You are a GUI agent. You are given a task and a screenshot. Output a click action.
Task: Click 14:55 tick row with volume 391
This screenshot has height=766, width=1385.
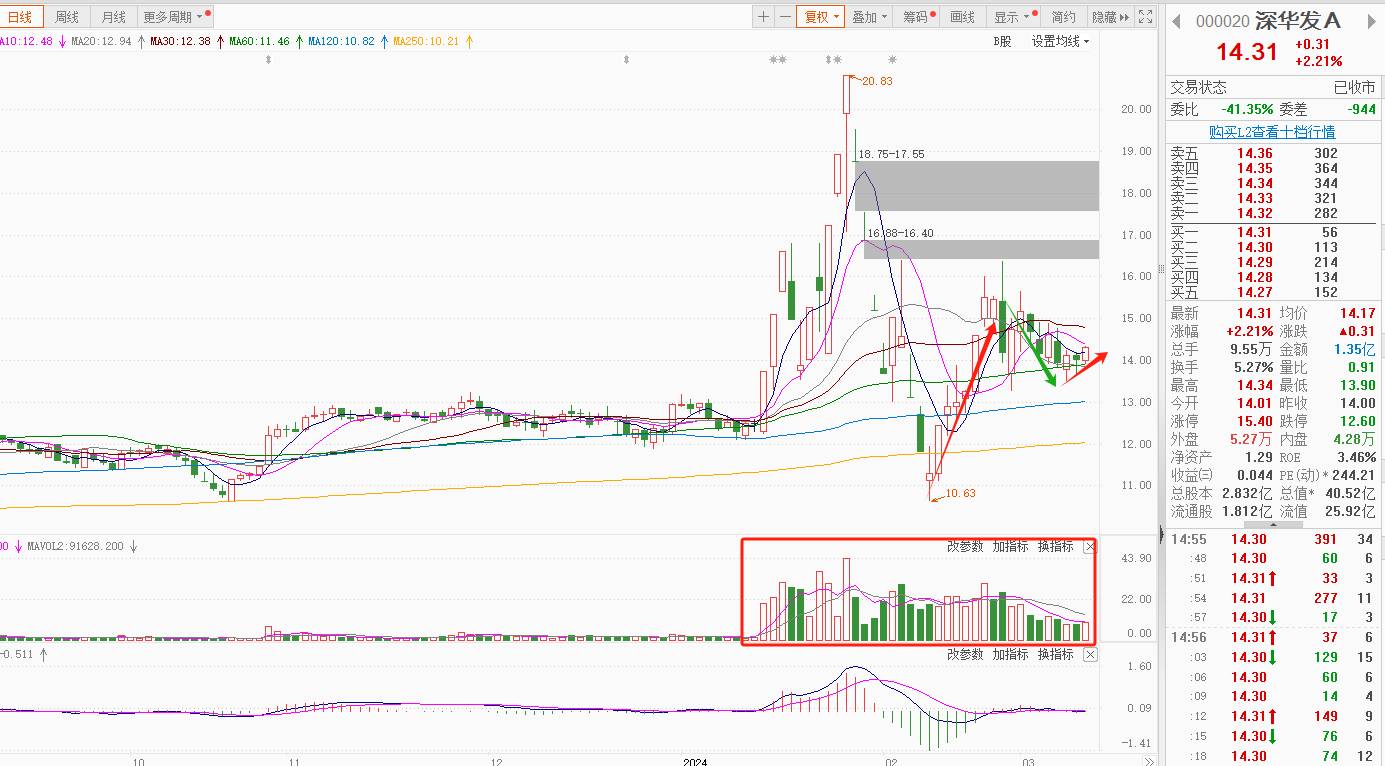[1272, 539]
